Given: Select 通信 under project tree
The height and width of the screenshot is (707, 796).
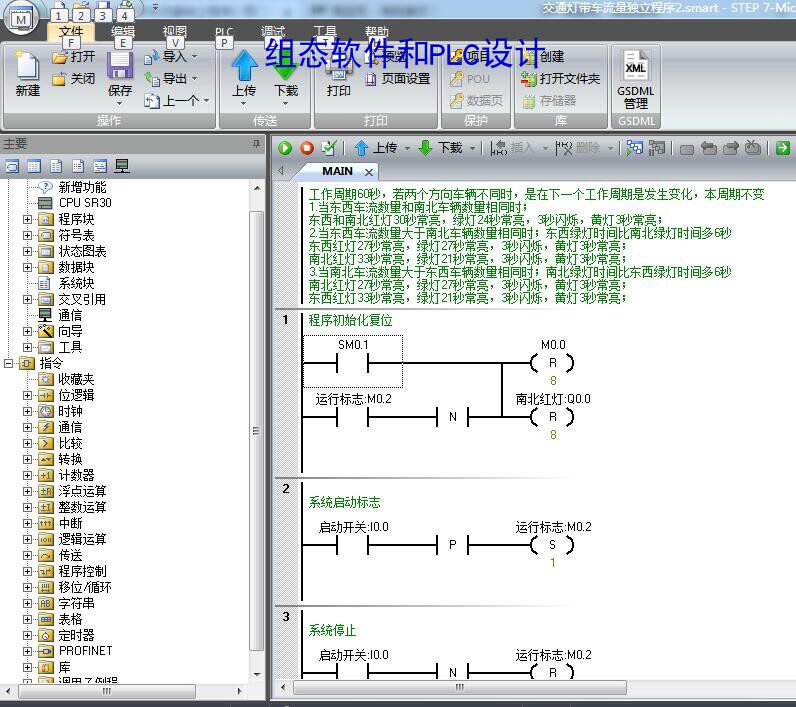Looking at the screenshot, I should [x=70, y=315].
